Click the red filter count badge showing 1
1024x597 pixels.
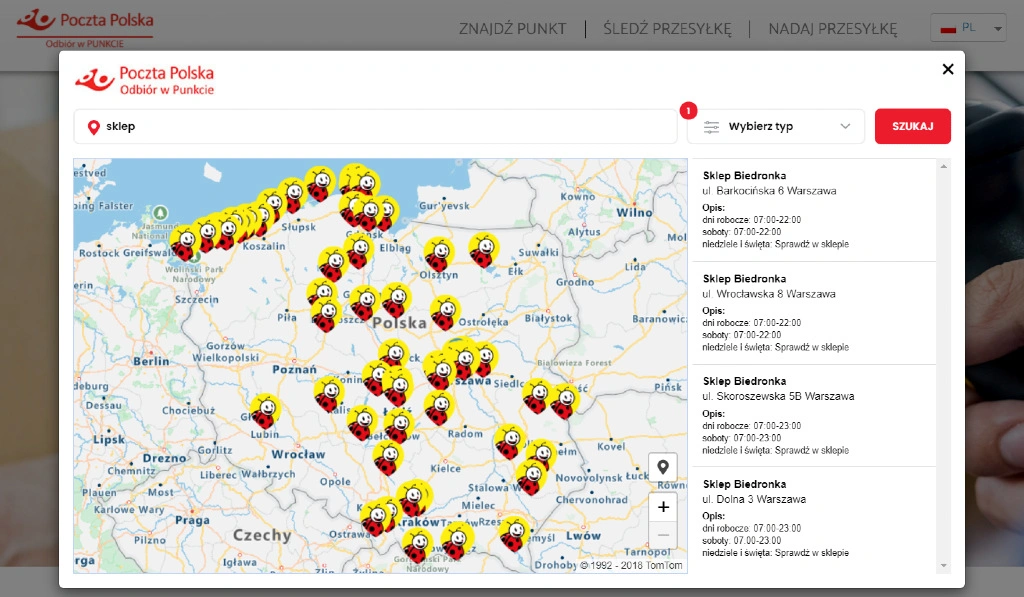[688, 110]
